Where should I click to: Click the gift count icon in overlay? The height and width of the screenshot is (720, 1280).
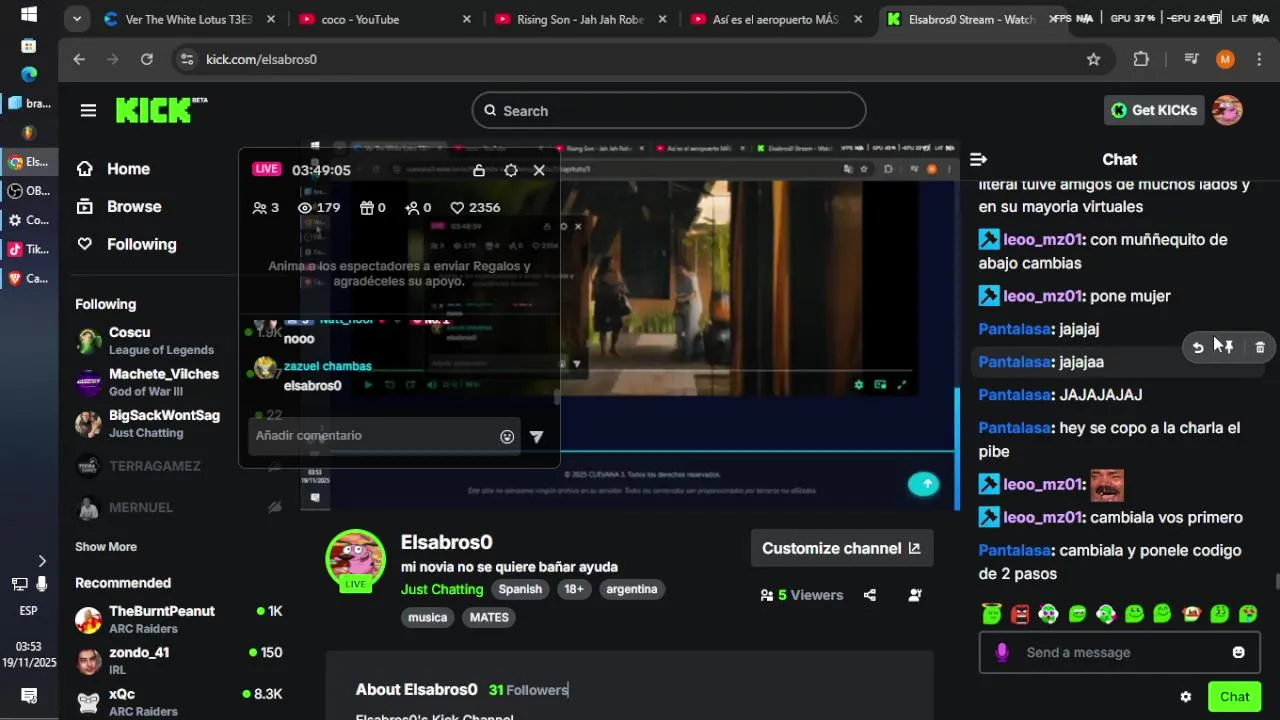click(373, 207)
